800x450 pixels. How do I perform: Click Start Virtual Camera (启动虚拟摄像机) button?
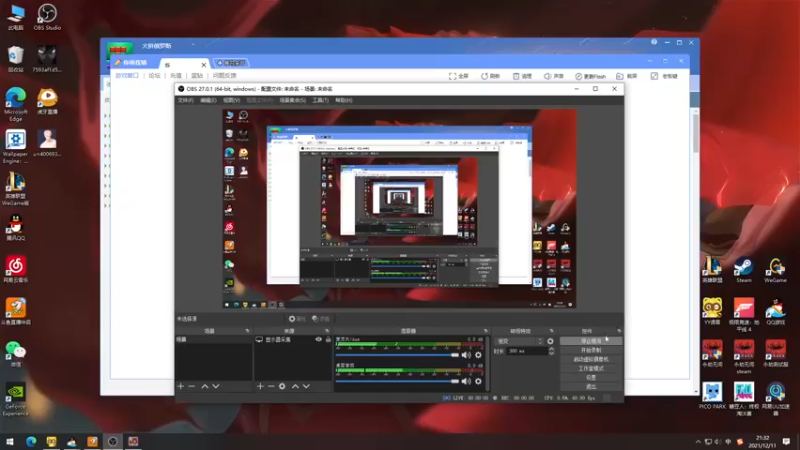click(x=591, y=359)
